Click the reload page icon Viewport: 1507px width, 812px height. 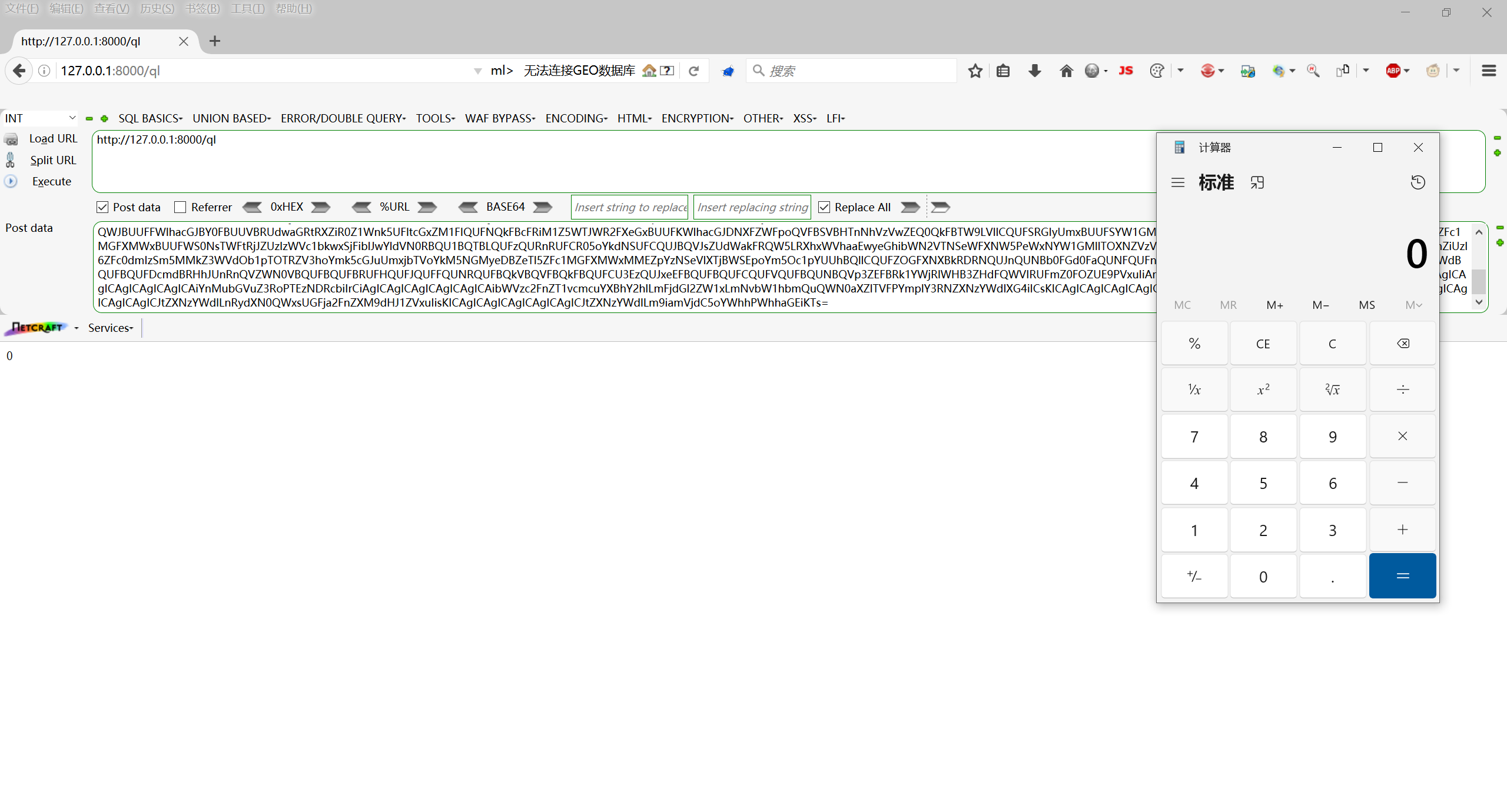694,71
